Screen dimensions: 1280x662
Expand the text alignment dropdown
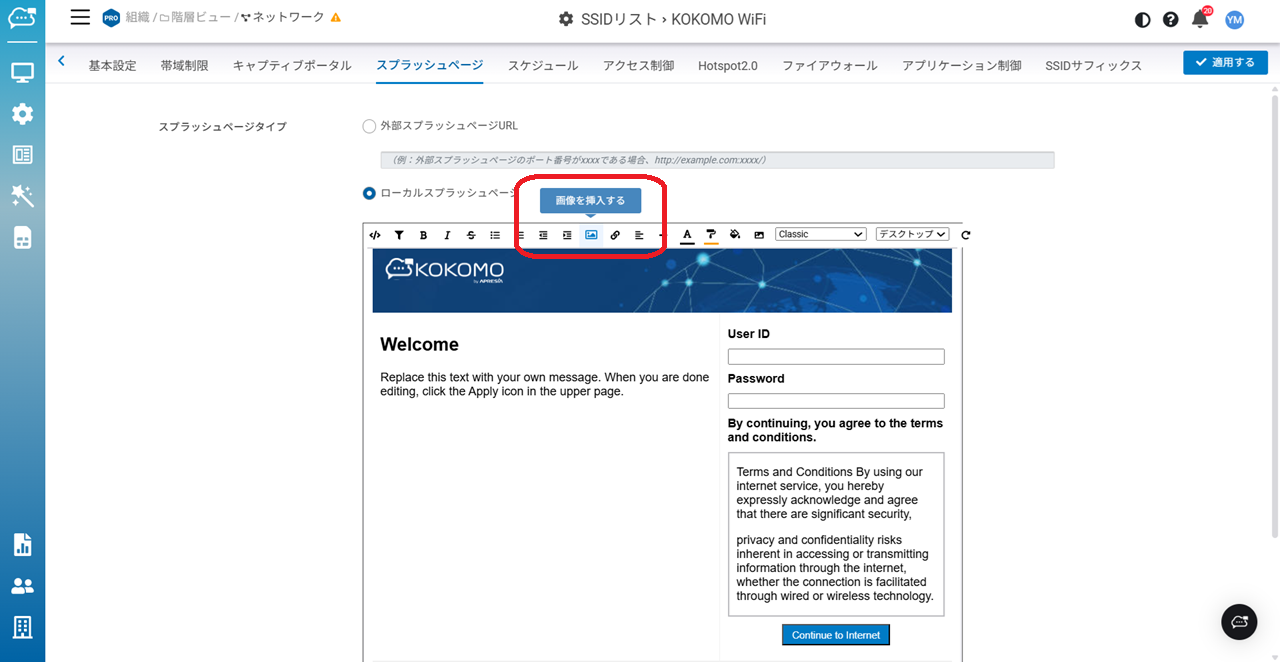[x=641, y=235]
